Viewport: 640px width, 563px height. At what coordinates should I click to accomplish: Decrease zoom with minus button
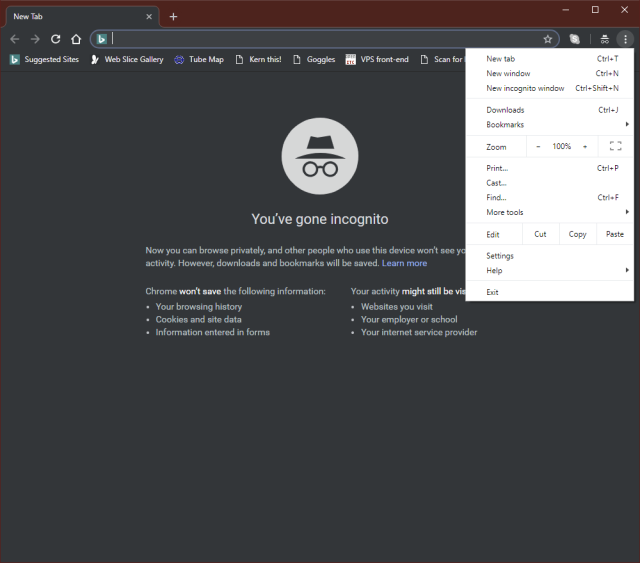coord(538,146)
